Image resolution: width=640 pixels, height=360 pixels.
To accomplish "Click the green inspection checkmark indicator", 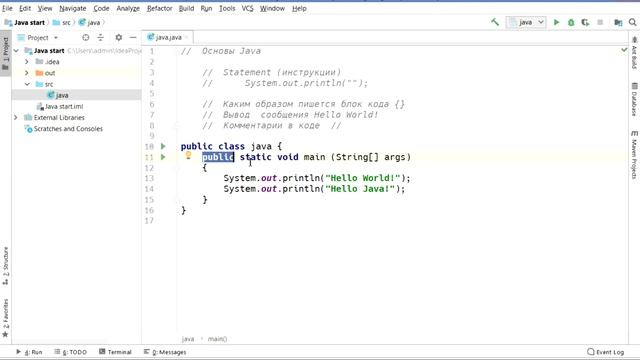I will (x=624, y=50).
